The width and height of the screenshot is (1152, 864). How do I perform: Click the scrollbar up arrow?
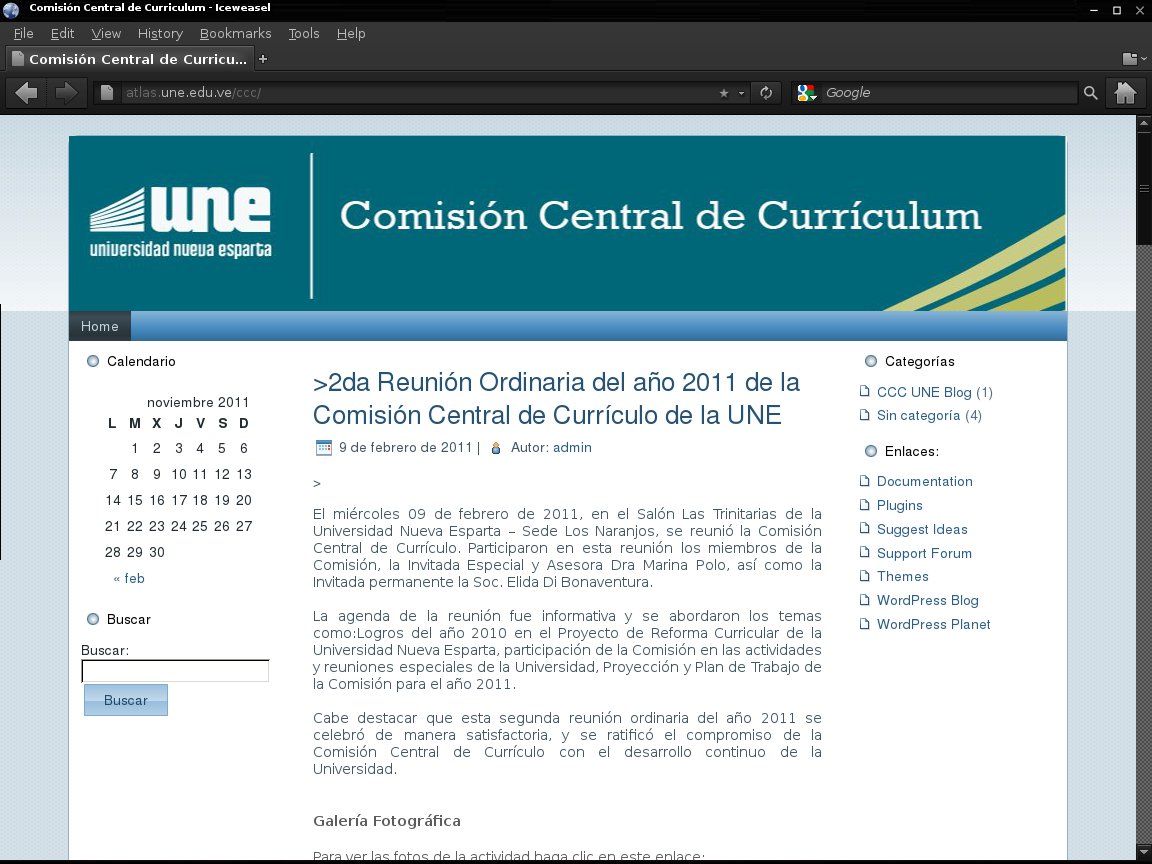pos(1144,123)
